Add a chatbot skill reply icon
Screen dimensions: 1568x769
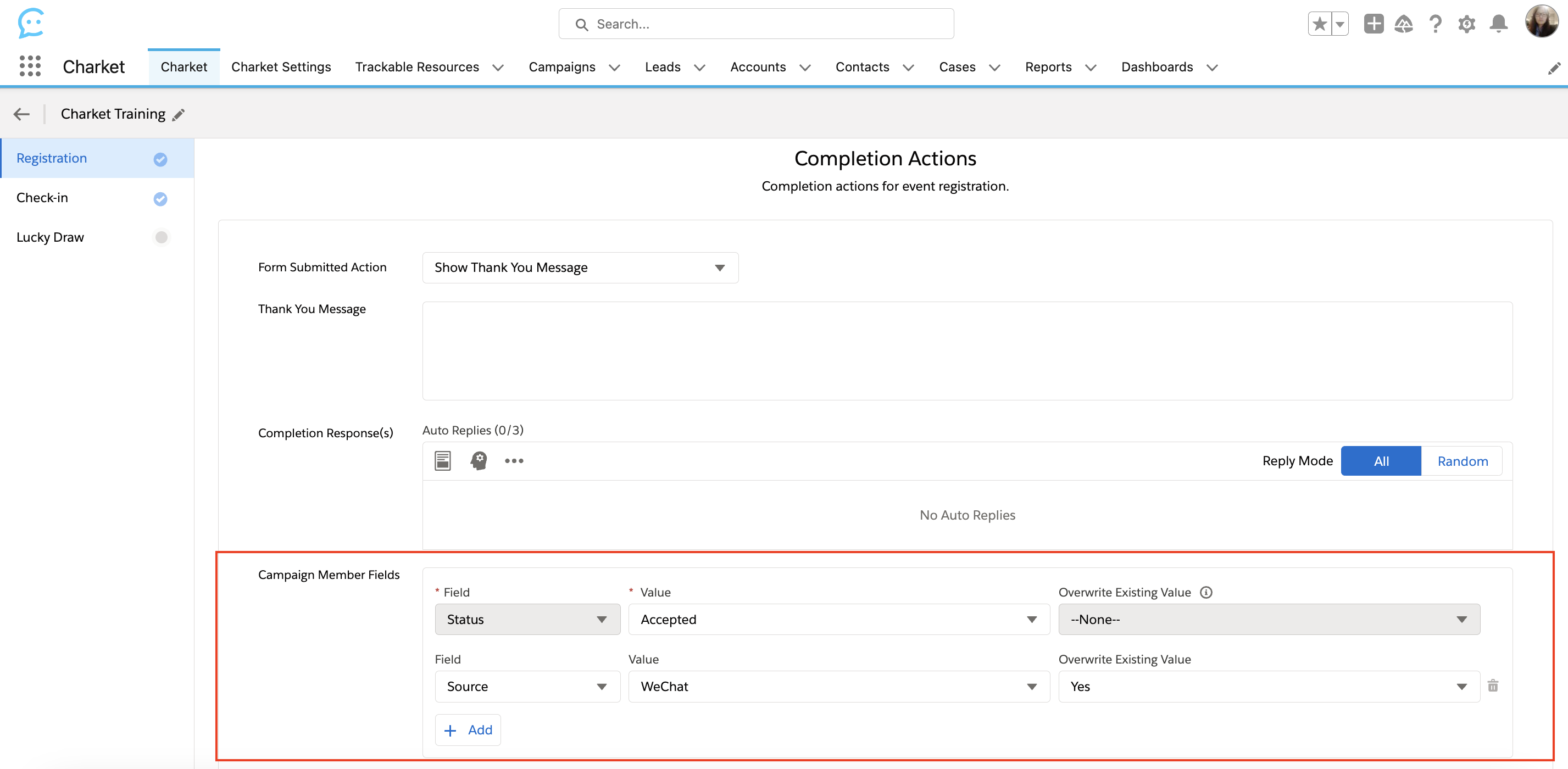[479, 460]
